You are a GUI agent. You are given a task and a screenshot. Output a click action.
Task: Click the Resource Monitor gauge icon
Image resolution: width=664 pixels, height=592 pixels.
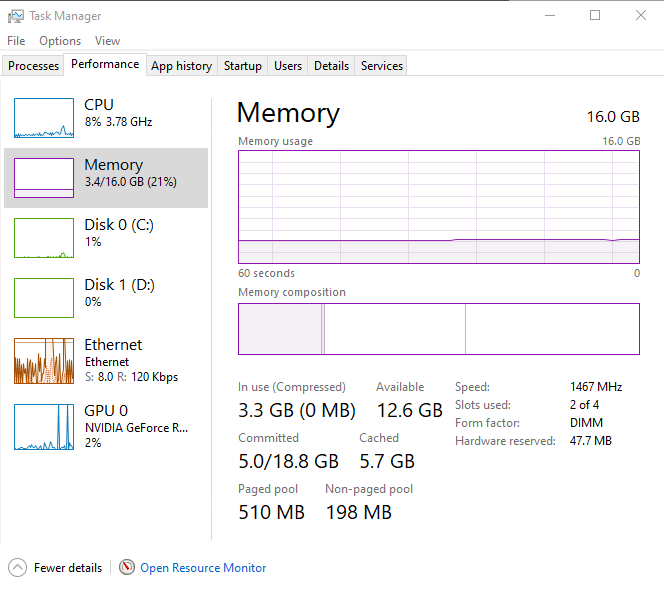point(127,567)
